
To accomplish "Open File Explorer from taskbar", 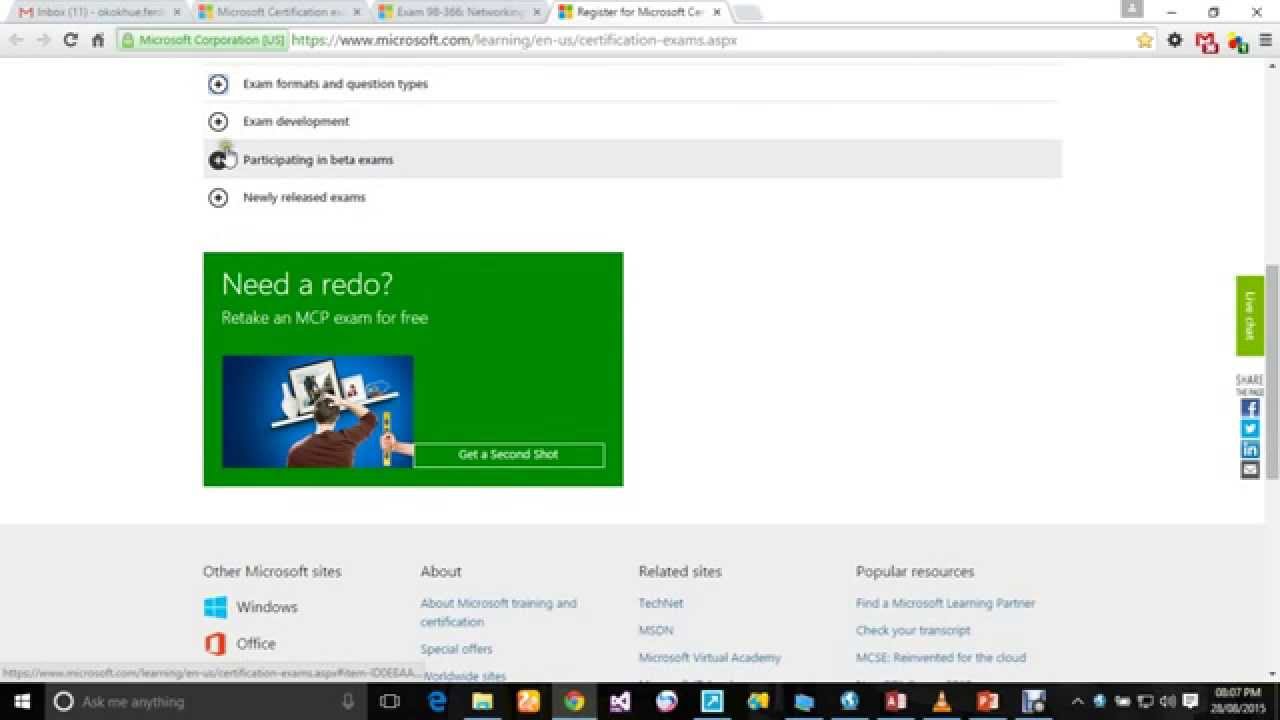I will click(x=483, y=701).
